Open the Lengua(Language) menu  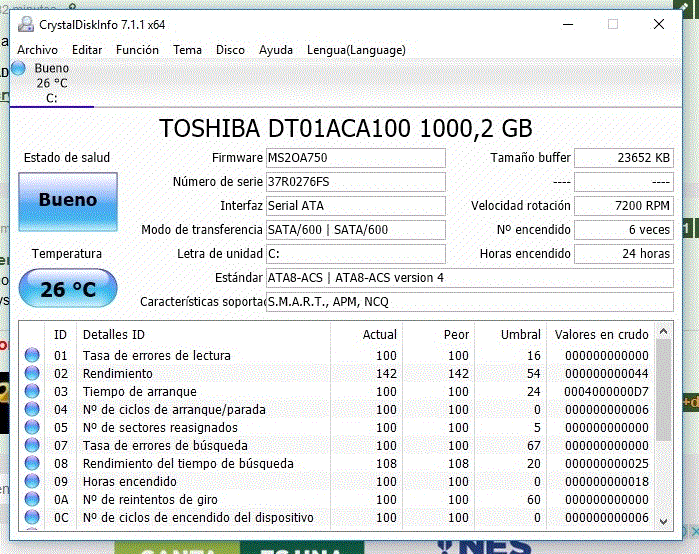[356, 50]
